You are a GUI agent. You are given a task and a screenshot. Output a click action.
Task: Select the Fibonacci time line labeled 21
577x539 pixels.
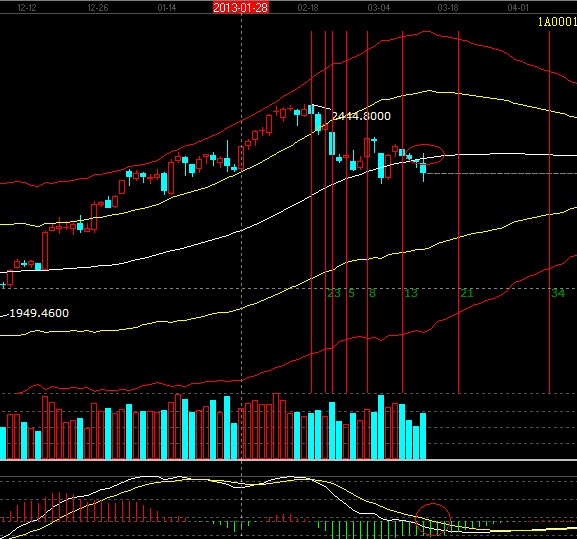point(459,212)
